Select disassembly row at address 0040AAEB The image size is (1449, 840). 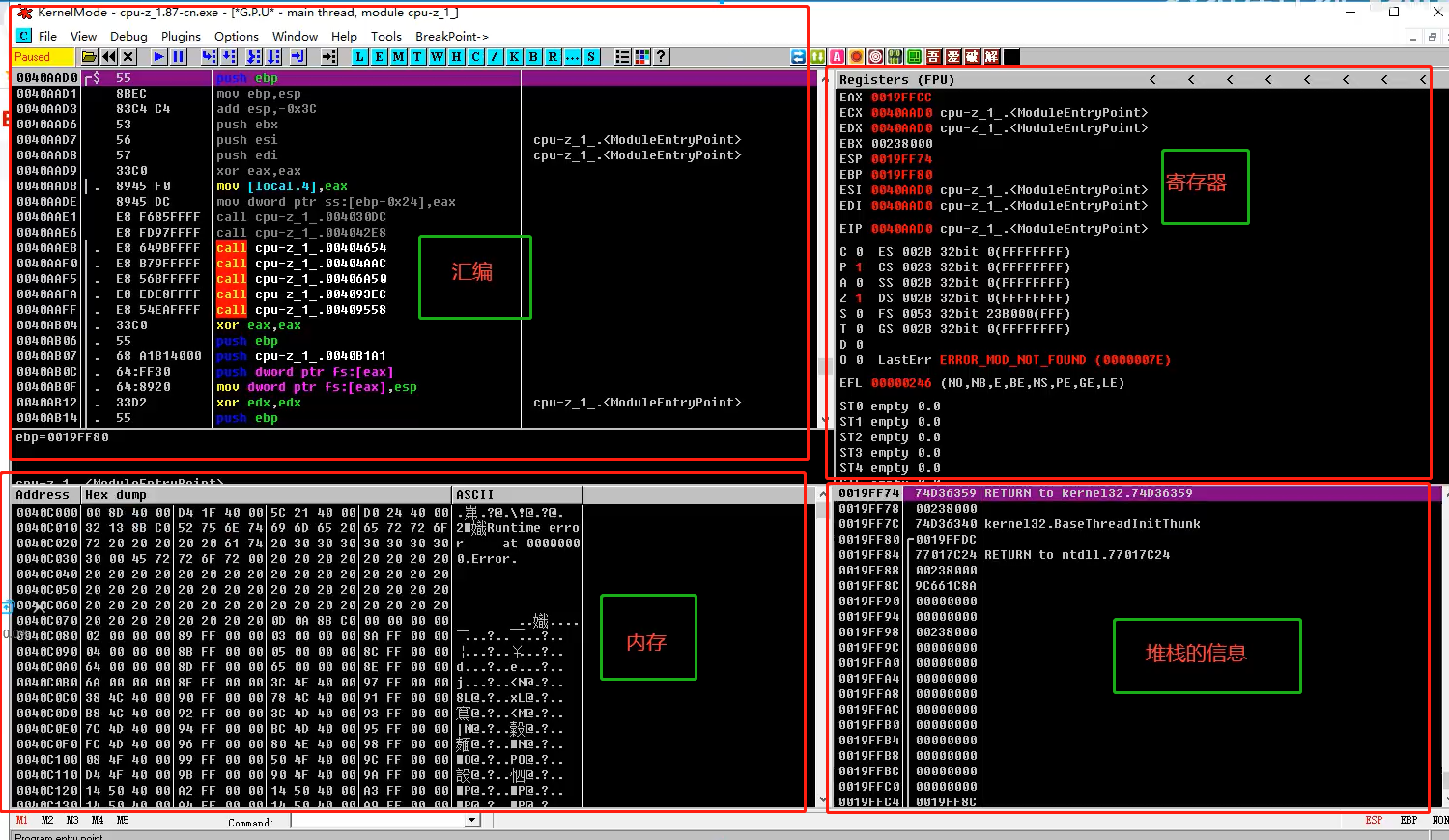[413, 248]
